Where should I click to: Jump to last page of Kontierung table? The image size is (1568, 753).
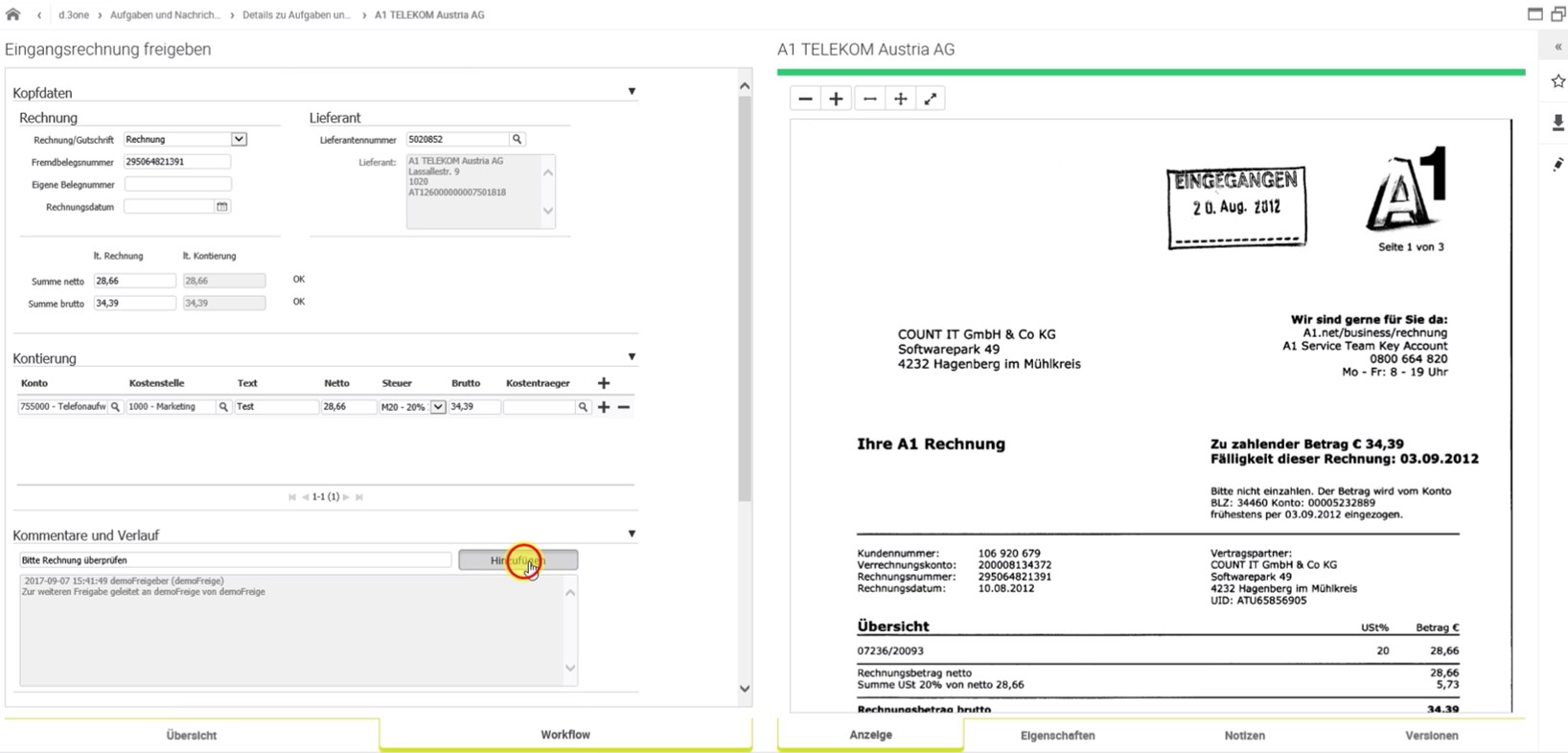[x=359, y=497]
